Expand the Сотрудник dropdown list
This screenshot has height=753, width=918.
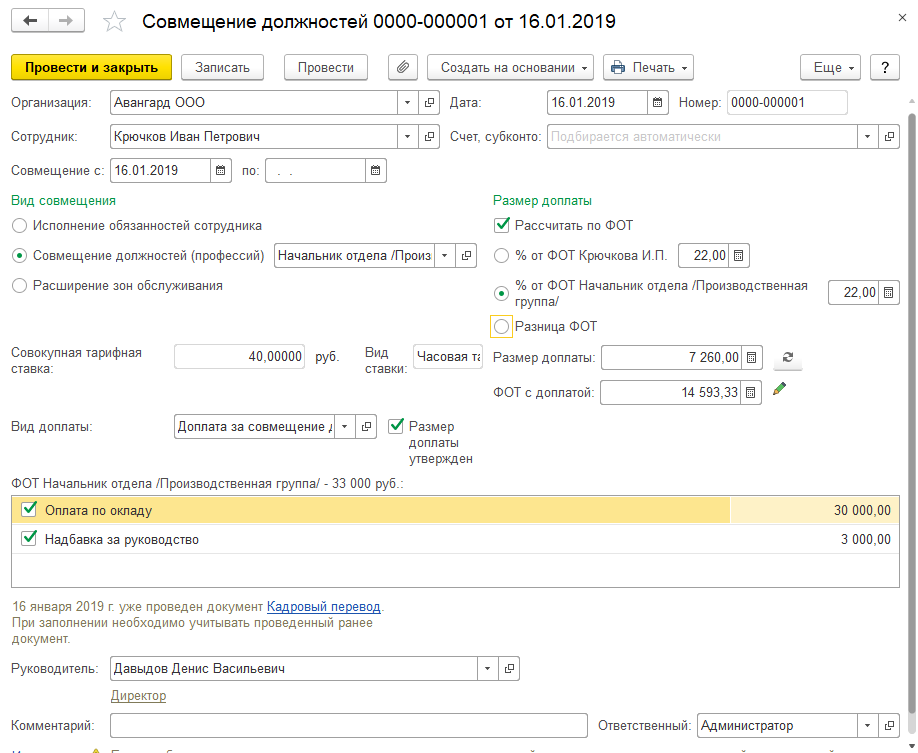[407, 136]
